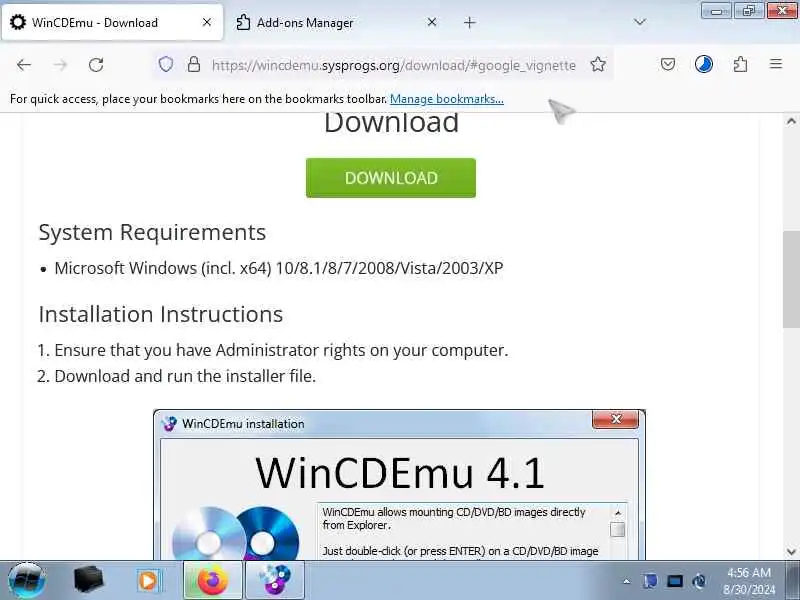Image resolution: width=800 pixels, height=600 pixels.
Task: Click the page scrollbar down arrow
Action: [791, 552]
